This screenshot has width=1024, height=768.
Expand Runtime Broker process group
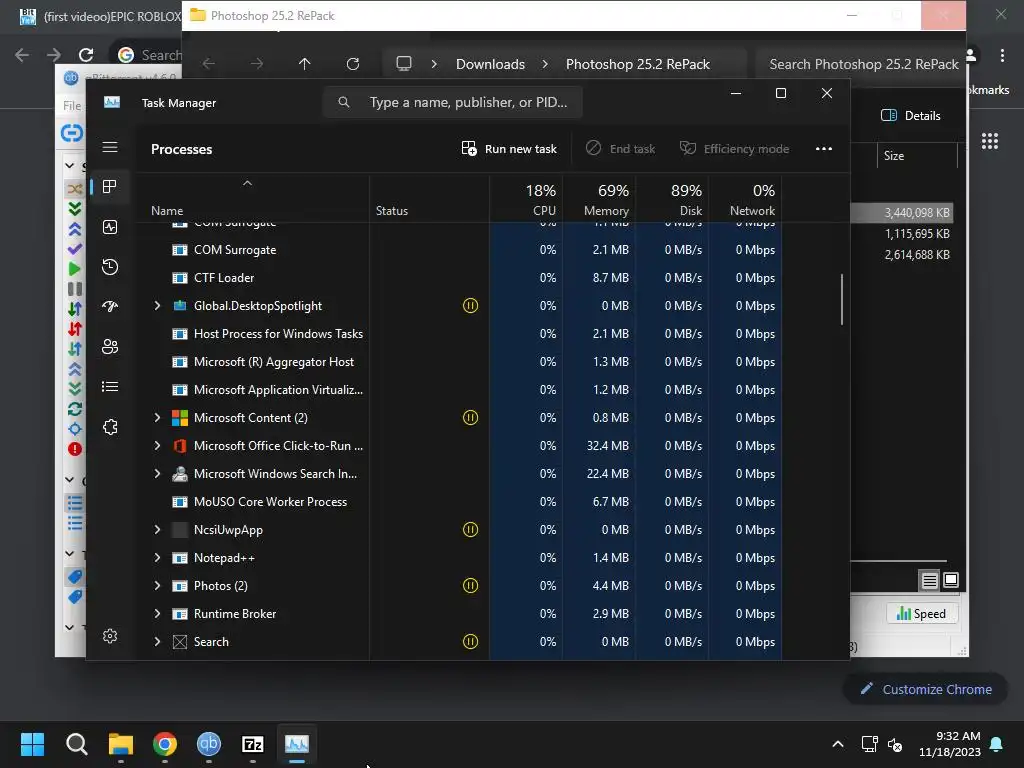[x=157, y=614]
